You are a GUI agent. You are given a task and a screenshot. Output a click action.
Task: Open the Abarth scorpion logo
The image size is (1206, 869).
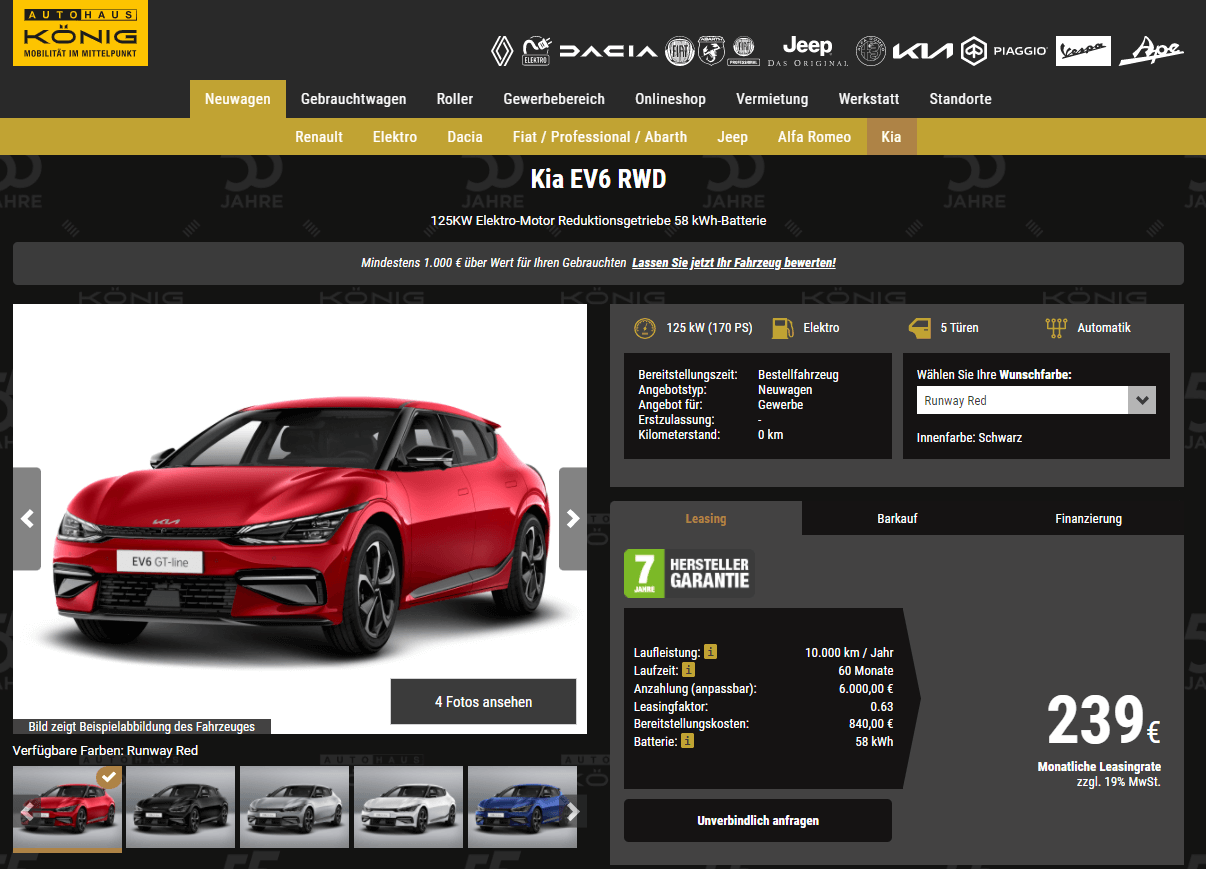711,51
